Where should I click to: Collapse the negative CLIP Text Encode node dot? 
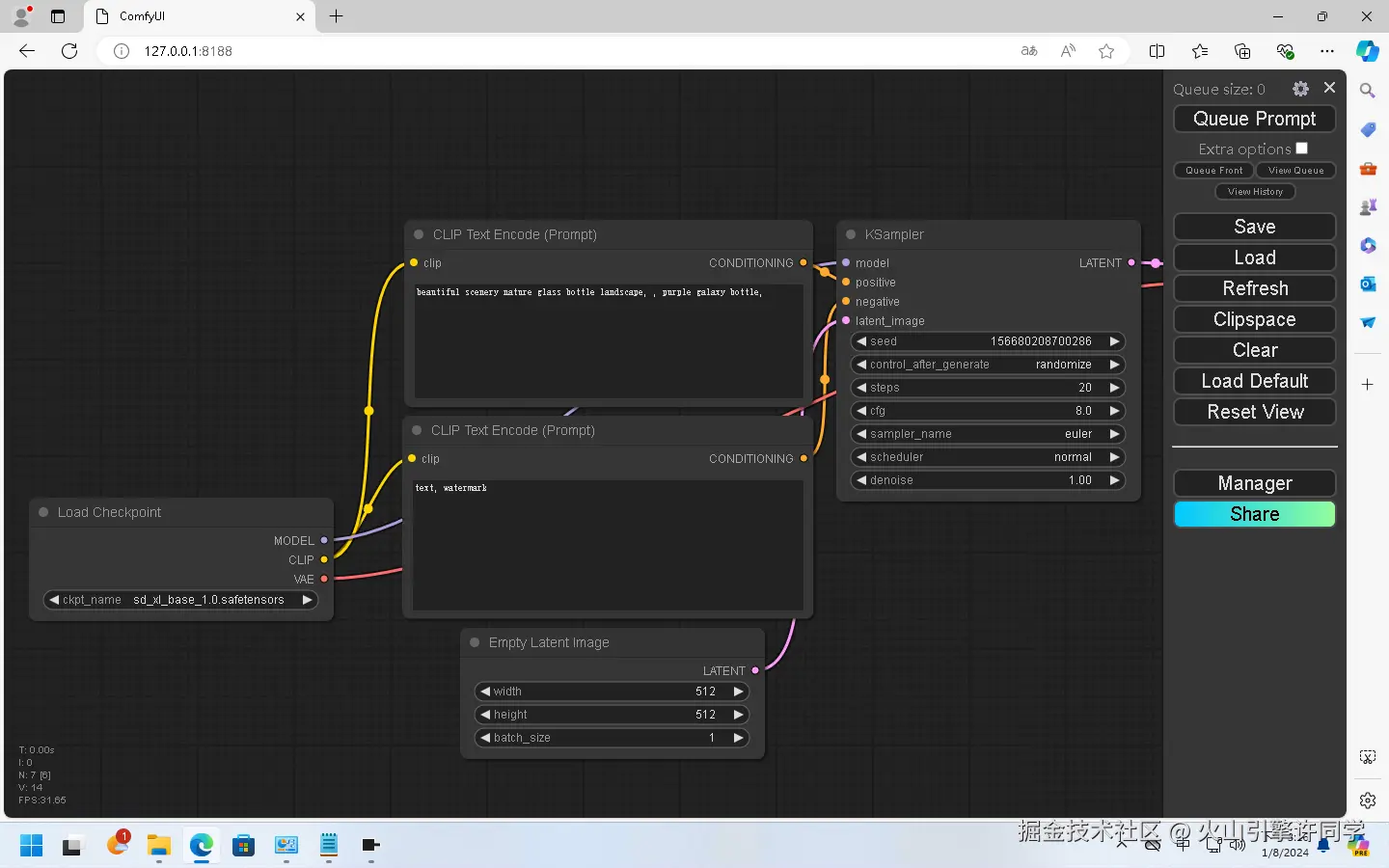(x=417, y=430)
